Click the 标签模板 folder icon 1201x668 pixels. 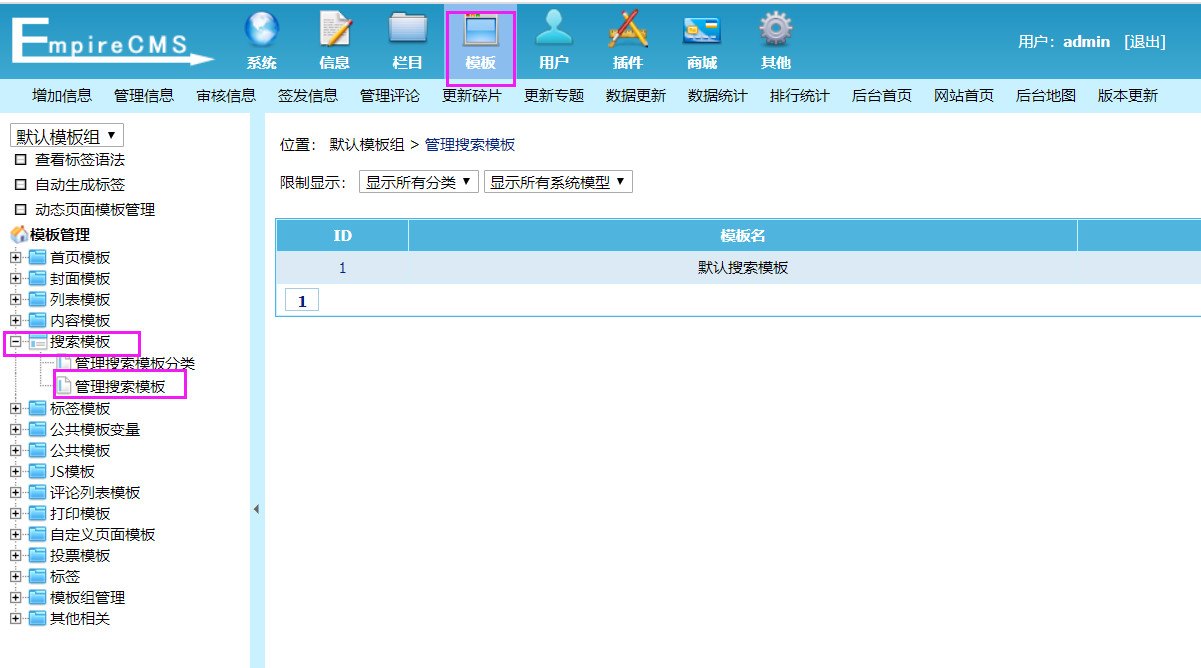tap(37, 409)
